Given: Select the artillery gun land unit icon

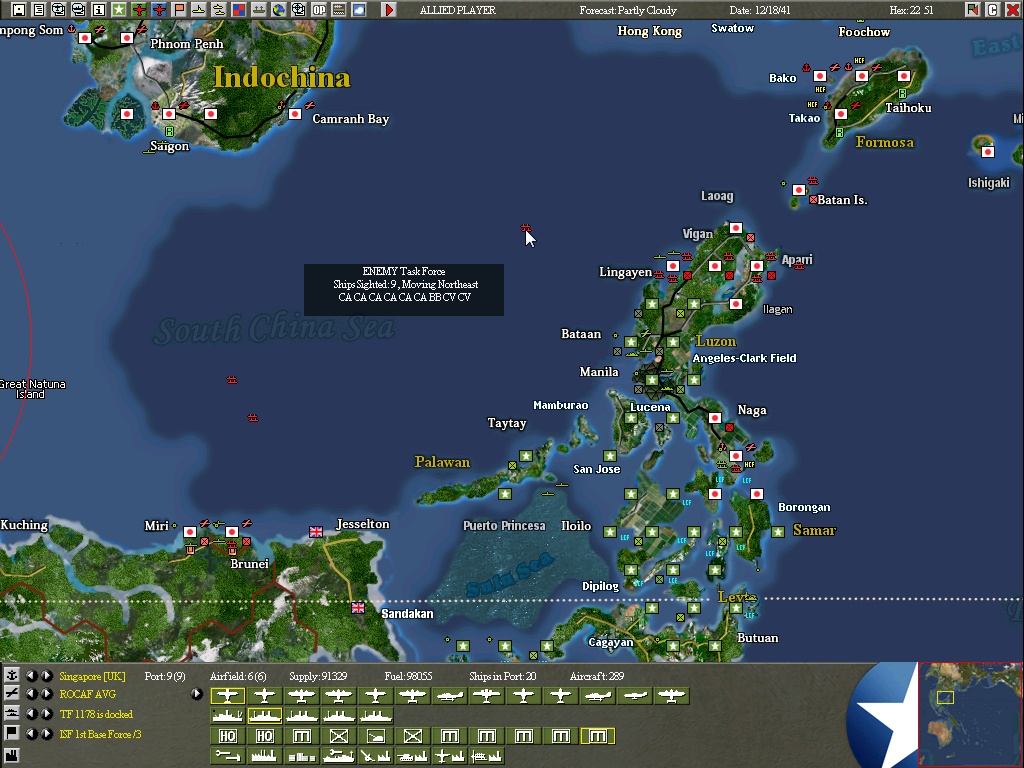Looking at the screenshot, I should click(x=376, y=737).
